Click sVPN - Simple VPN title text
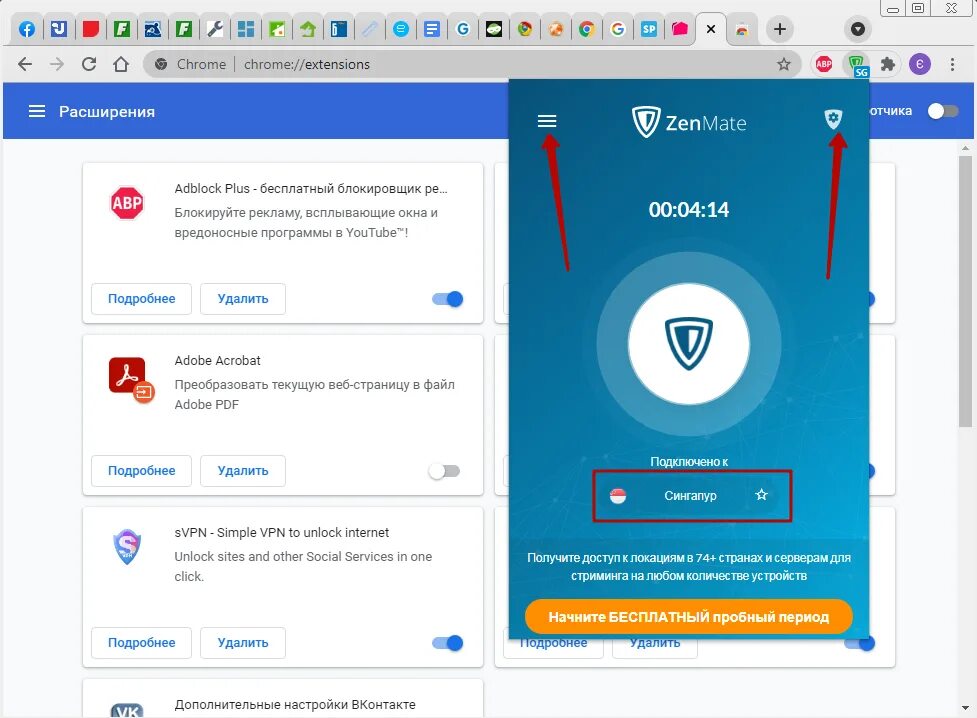977x718 pixels. point(282,532)
